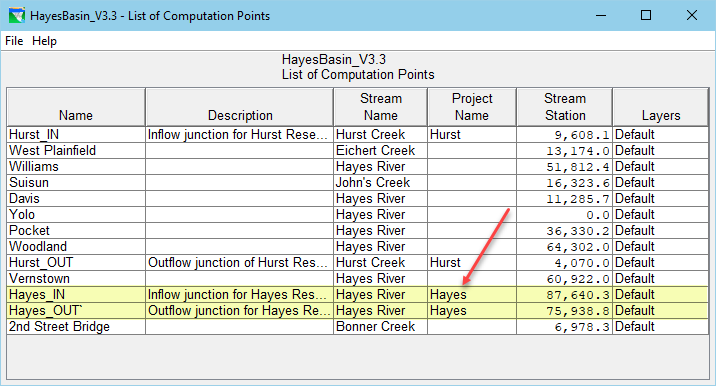The width and height of the screenshot is (716, 386).
Task: Select 2nd Street Bridge row
Action: [x=358, y=327]
